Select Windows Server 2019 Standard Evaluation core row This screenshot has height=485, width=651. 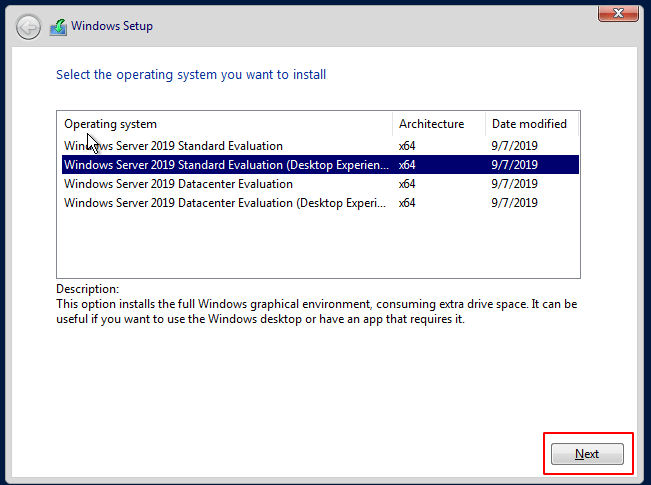(320, 146)
